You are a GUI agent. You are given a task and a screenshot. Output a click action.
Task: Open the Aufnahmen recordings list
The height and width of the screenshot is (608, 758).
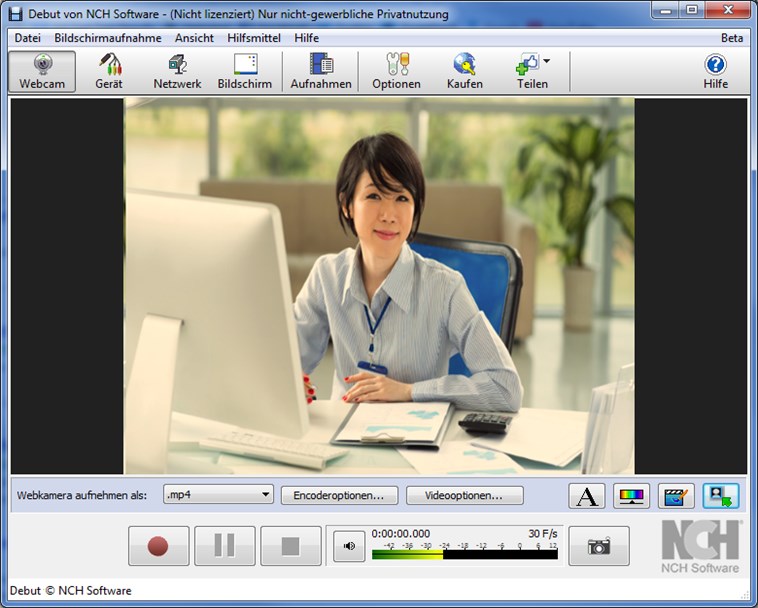coord(321,72)
